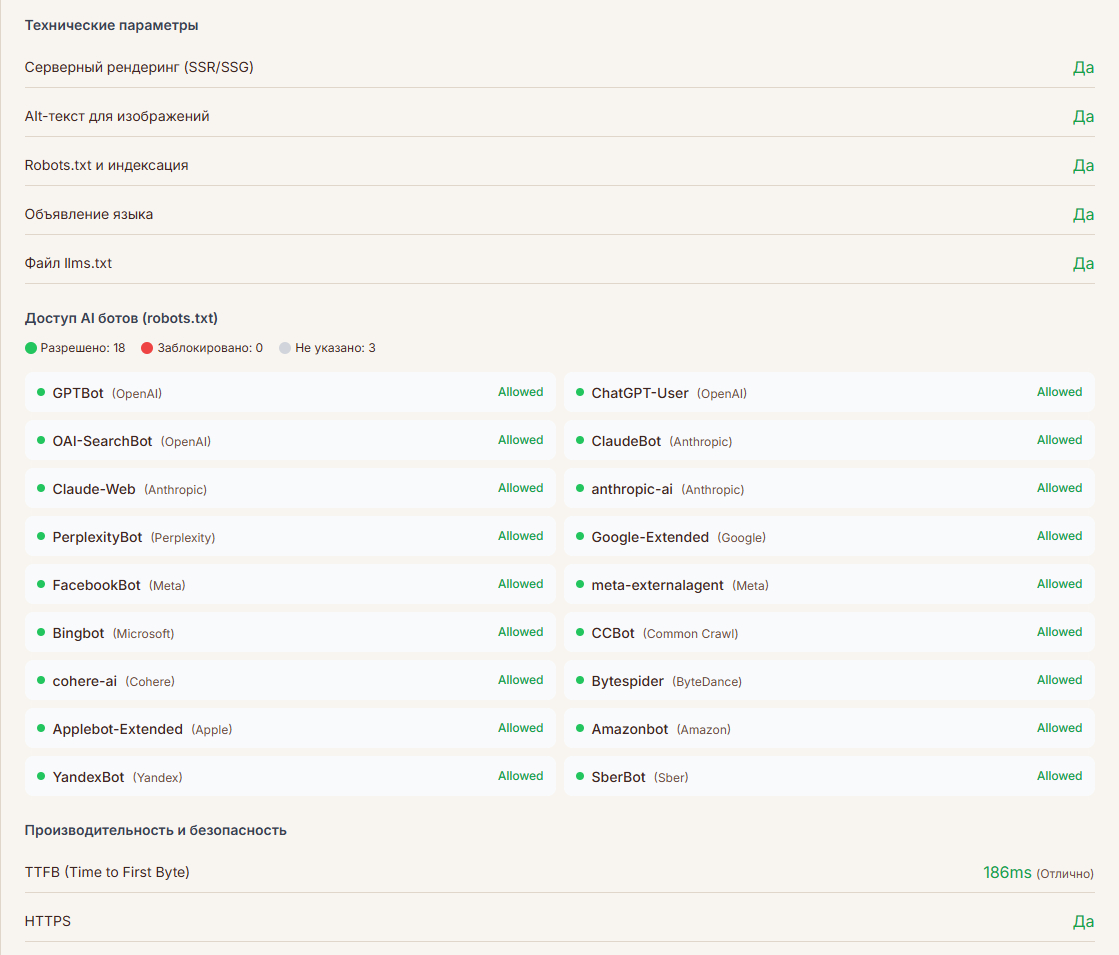
Task: Select the PerplexityBot row
Action: point(290,536)
